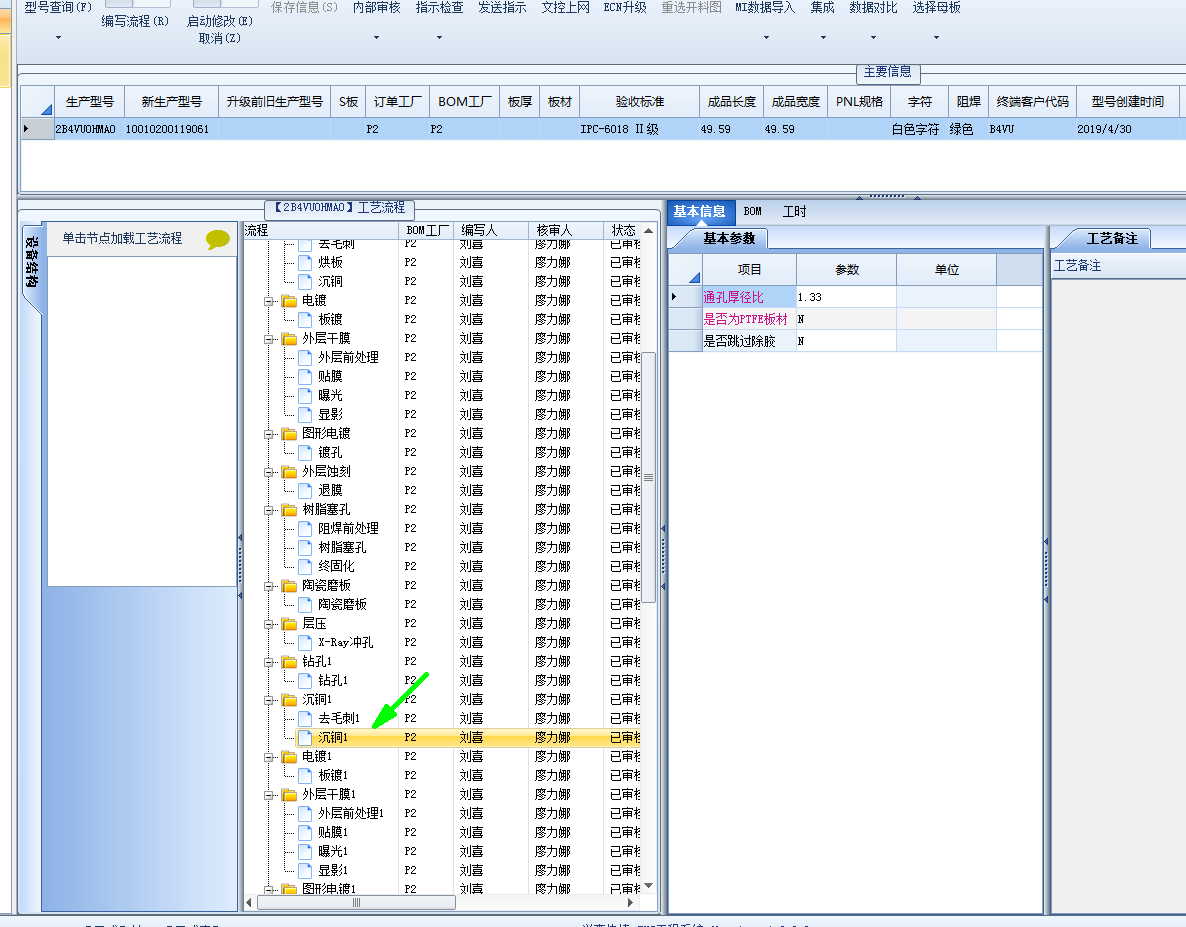Image resolution: width=1186 pixels, height=927 pixels.
Task: Click the document icon beside 板镀
Action: 305,319
